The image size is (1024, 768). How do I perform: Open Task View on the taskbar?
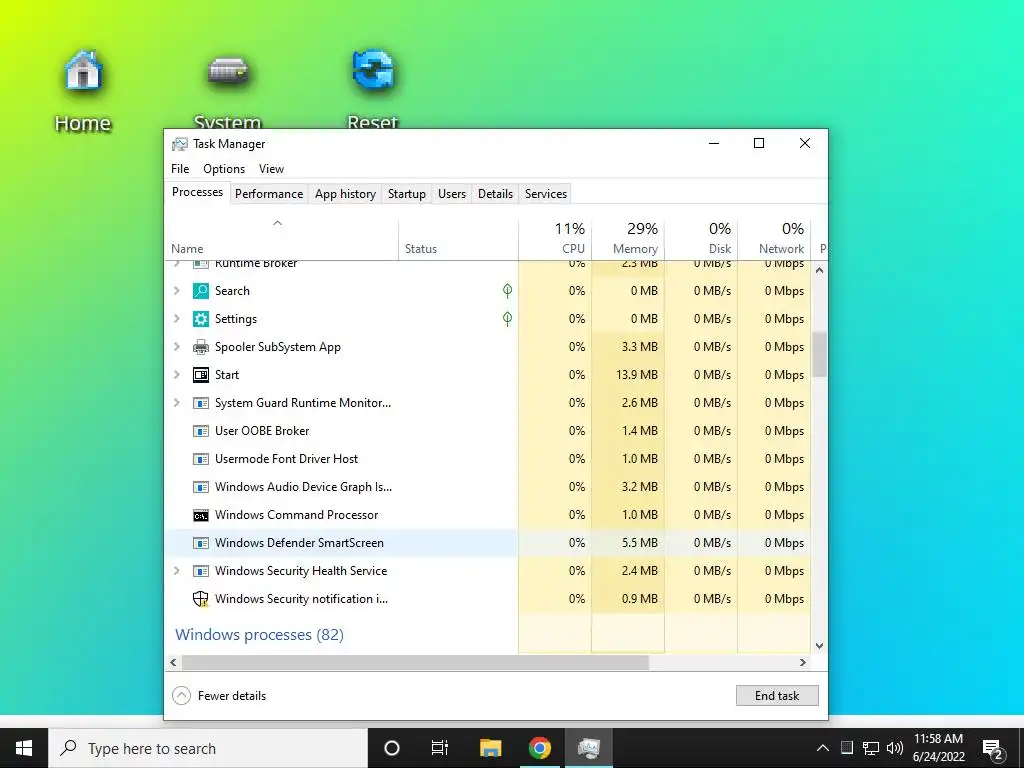click(x=440, y=748)
